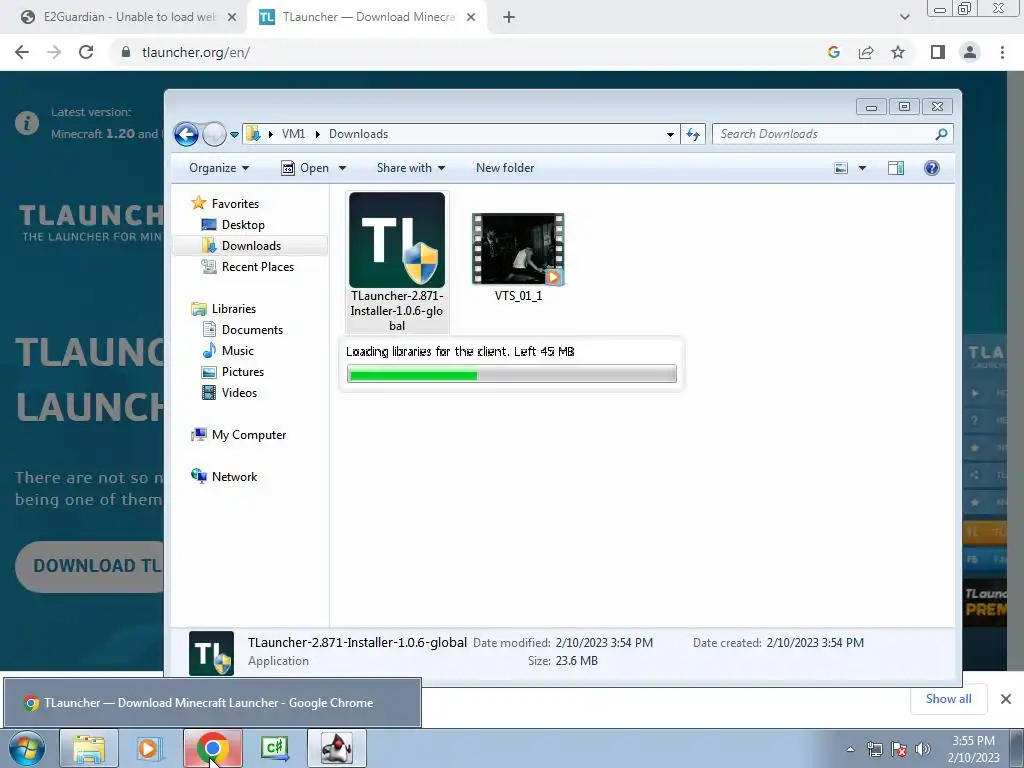Select Libraries in the navigation pane

(x=223, y=309)
